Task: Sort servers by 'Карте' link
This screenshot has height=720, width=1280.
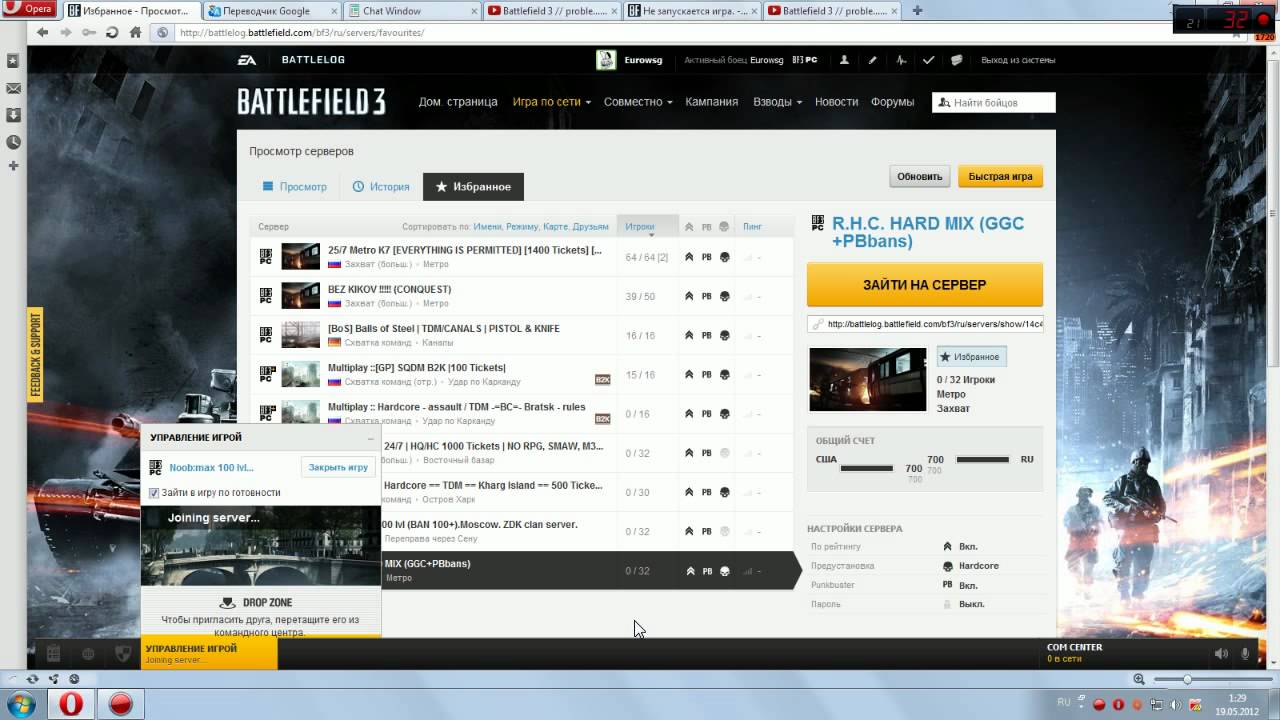Action: [x=555, y=227]
